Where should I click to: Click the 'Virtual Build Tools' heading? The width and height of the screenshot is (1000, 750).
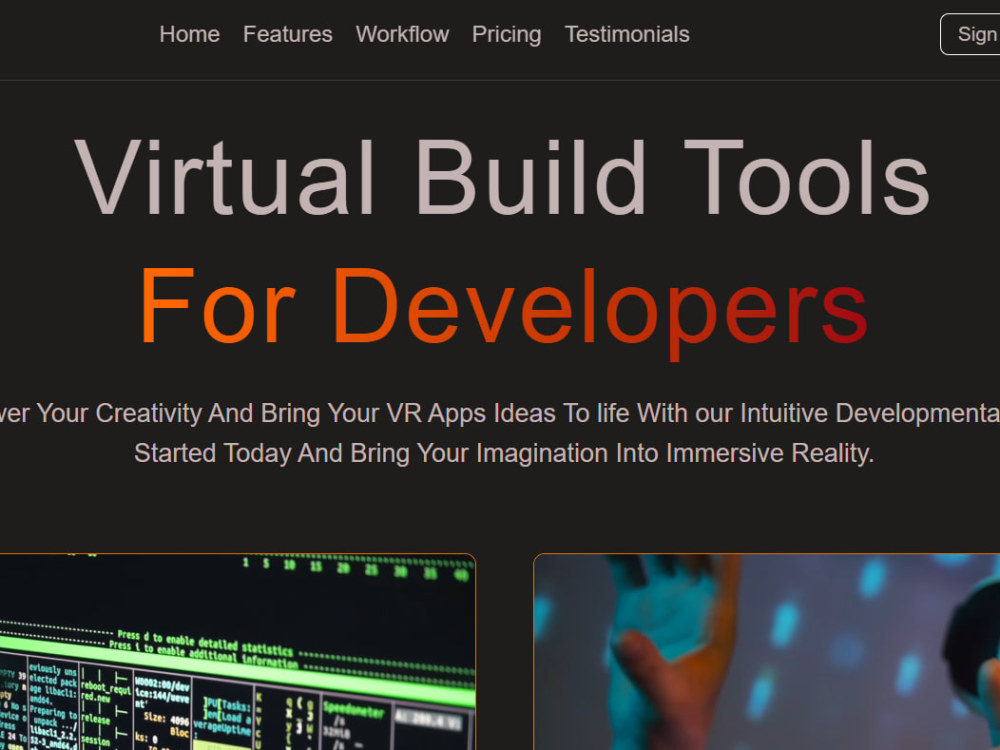(502, 179)
